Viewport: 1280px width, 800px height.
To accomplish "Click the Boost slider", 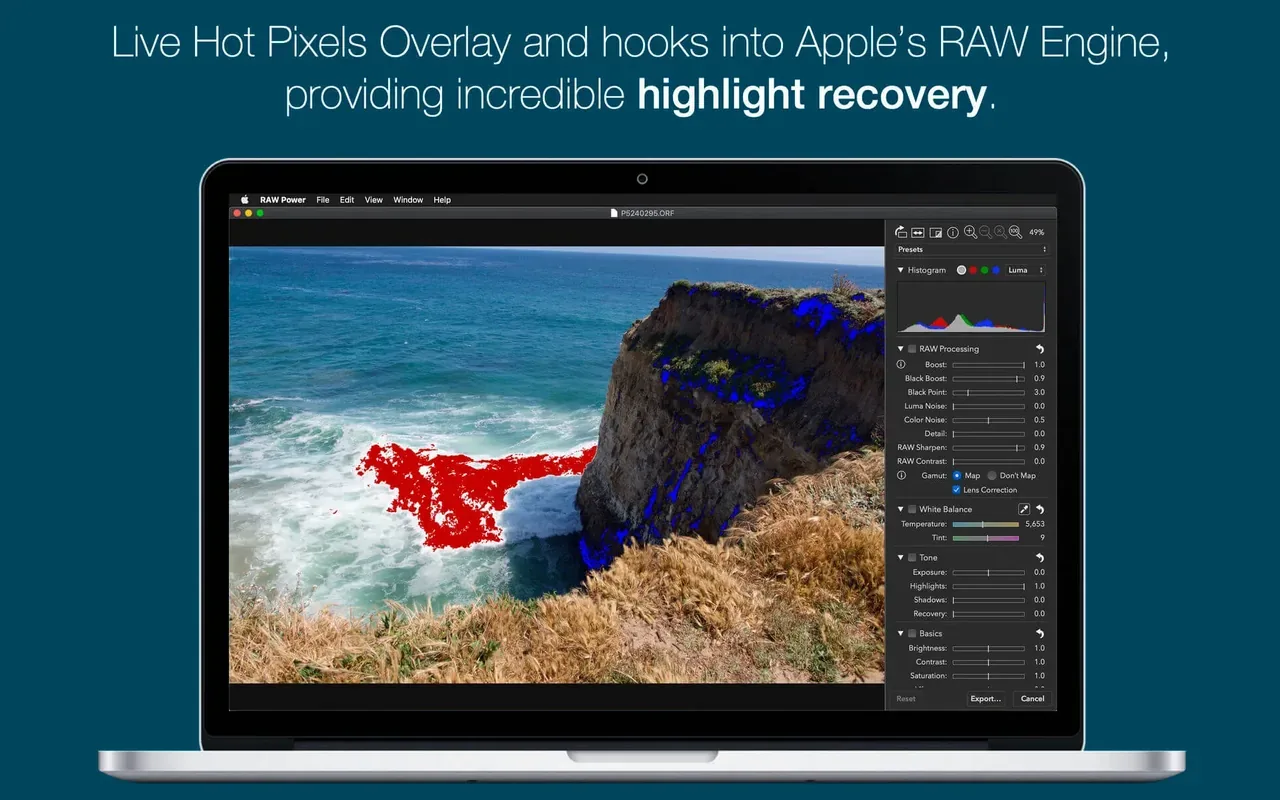I will (x=988, y=365).
